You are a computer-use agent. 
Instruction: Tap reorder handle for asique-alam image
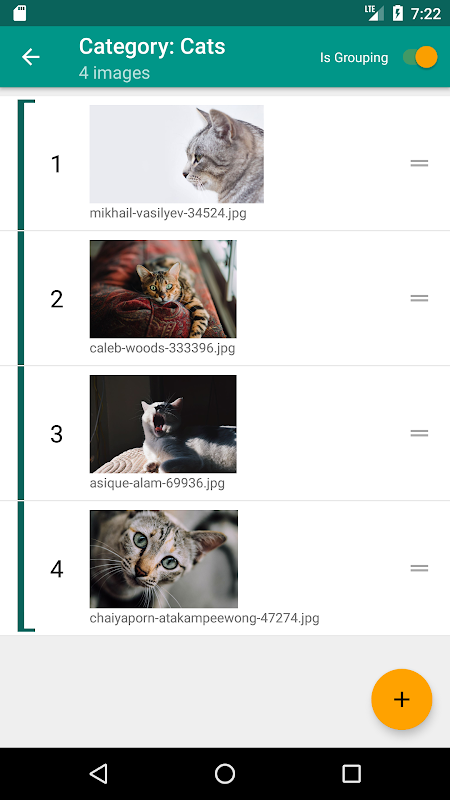[x=419, y=433]
